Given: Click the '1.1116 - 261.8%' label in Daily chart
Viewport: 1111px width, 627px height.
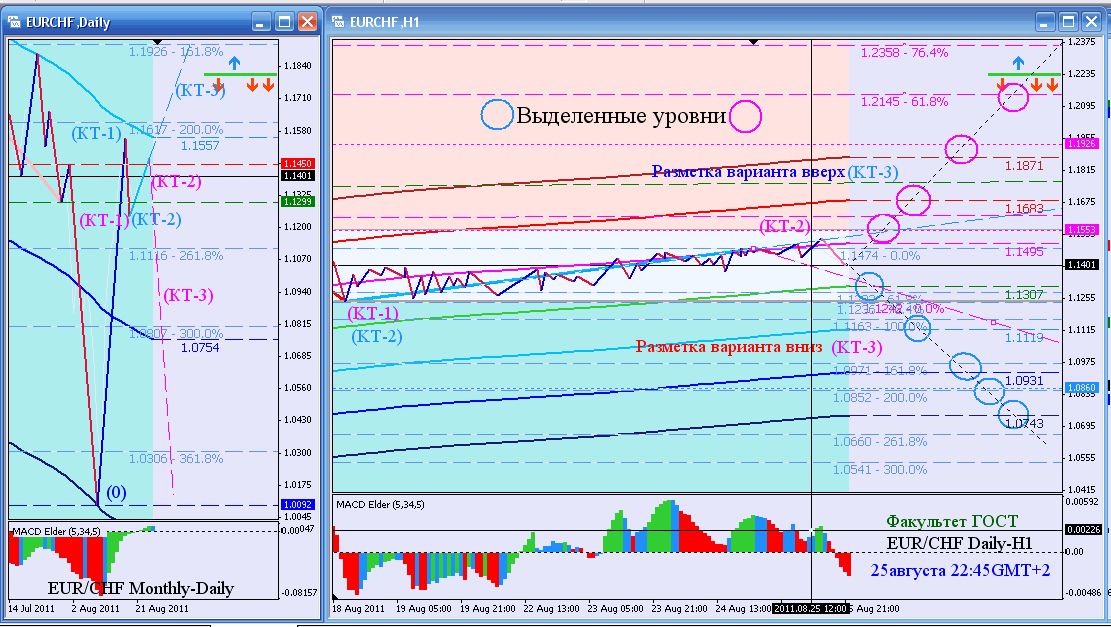Looking at the screenshot, I should [x=176, y=256].
